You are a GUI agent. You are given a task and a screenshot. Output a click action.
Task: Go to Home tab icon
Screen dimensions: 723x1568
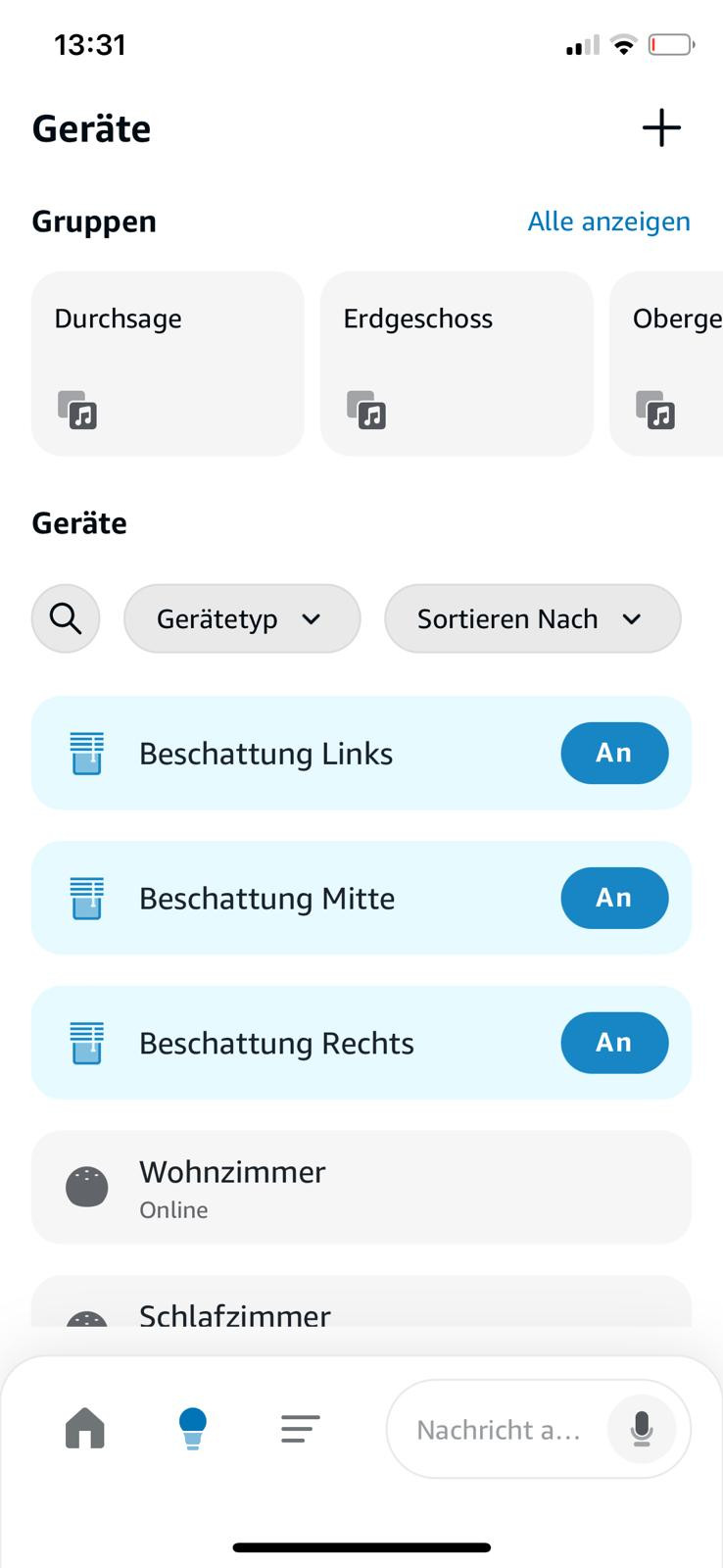click(x=85, y=1428)
